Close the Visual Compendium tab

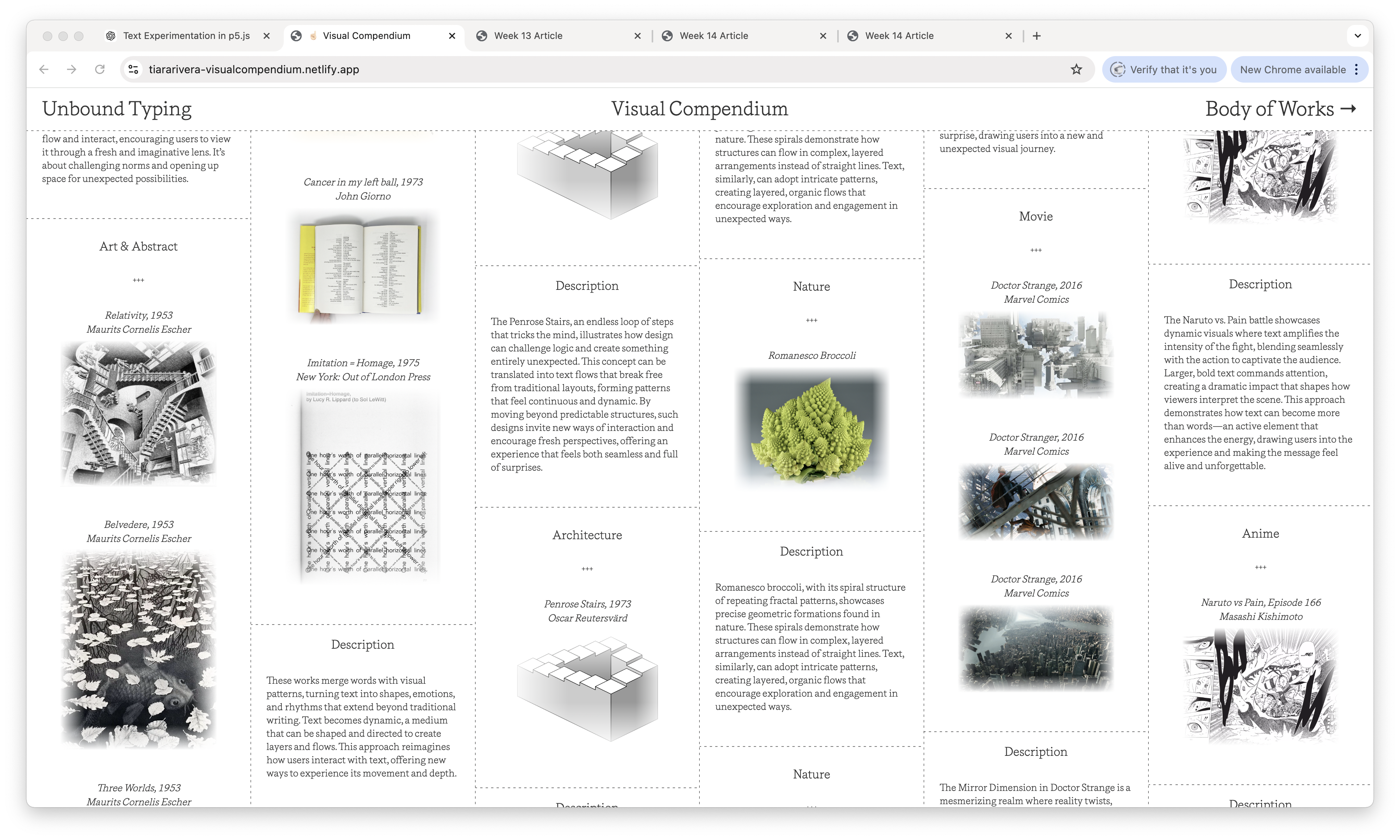452,36
